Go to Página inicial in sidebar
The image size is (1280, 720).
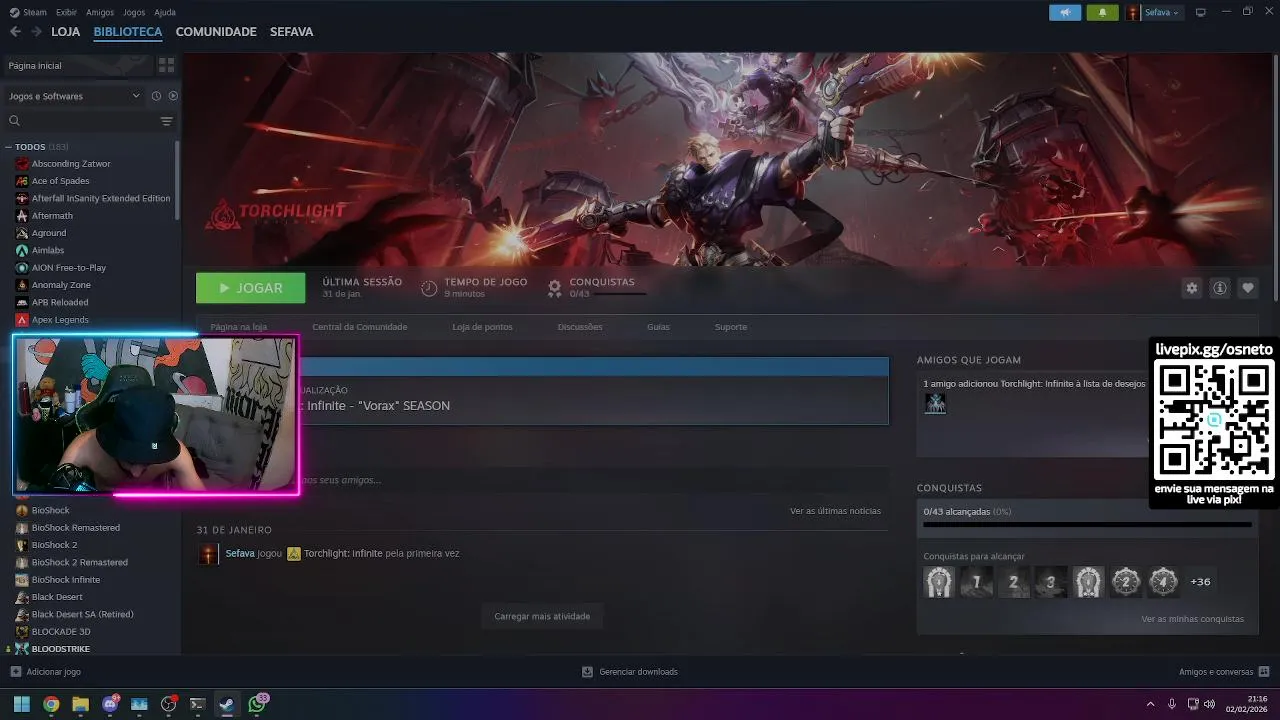[x=78, y=65]
